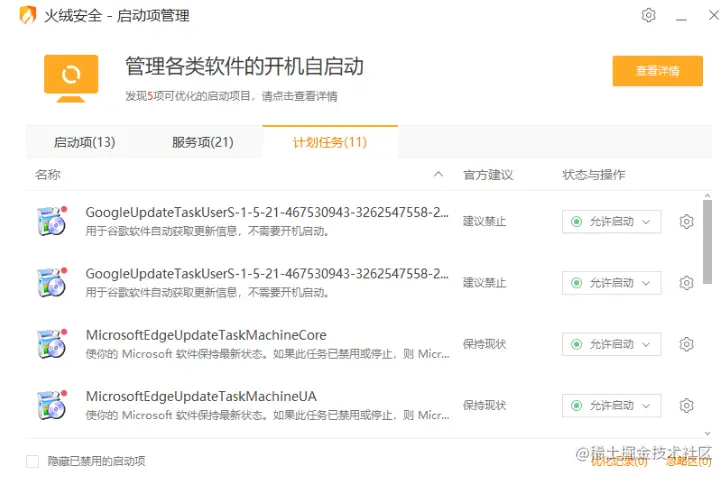Click the 查看详情 button
728x477 pixels.
[x=657, y=71]
